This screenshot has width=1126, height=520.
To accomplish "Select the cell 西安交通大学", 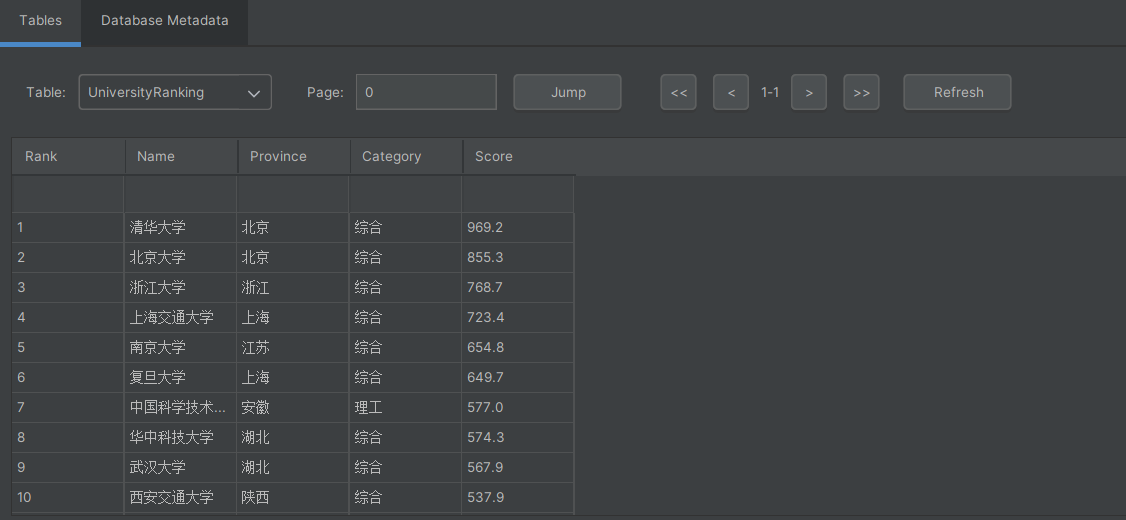I will click(180, 498).
